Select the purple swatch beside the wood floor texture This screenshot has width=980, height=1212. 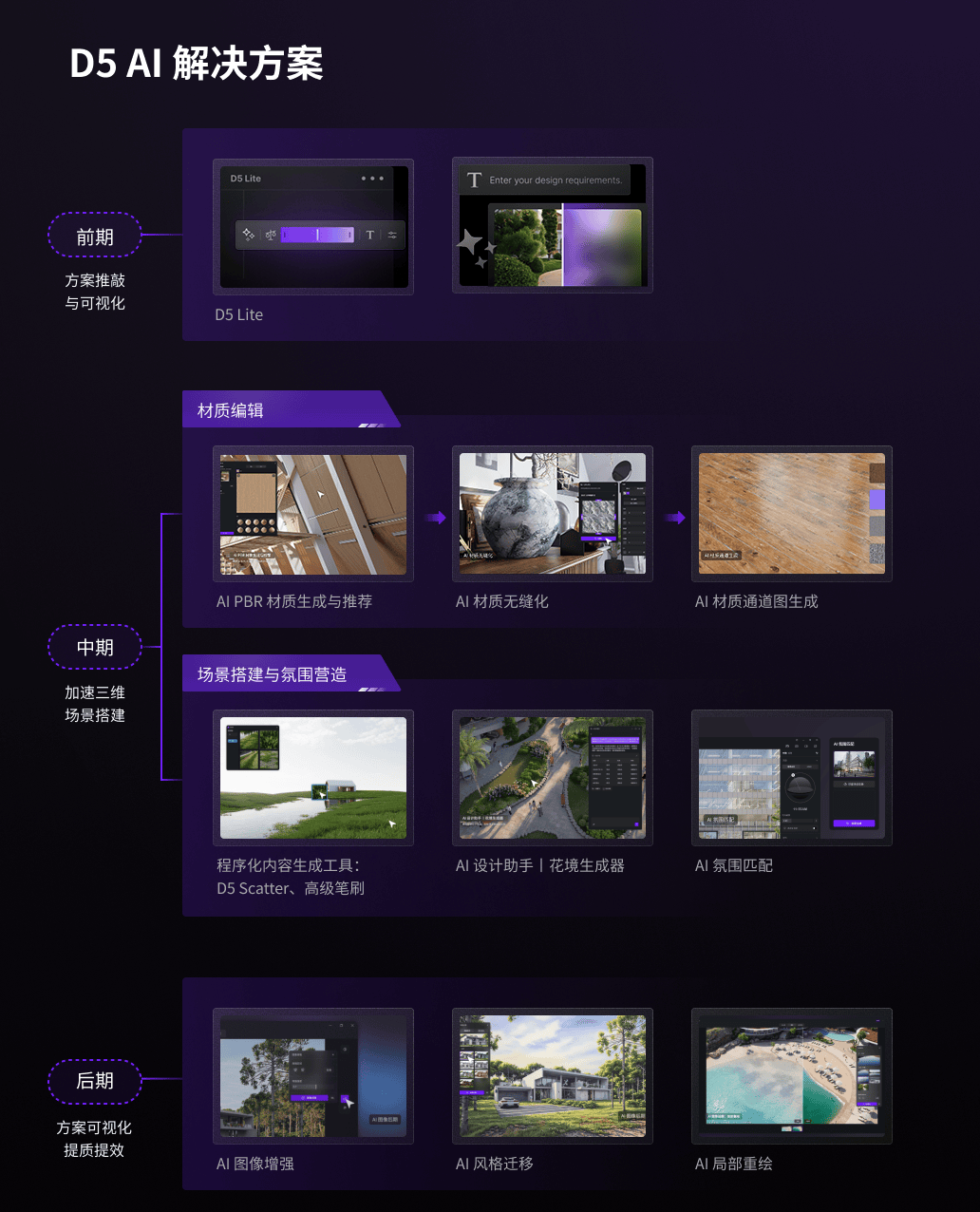[876, 500]
